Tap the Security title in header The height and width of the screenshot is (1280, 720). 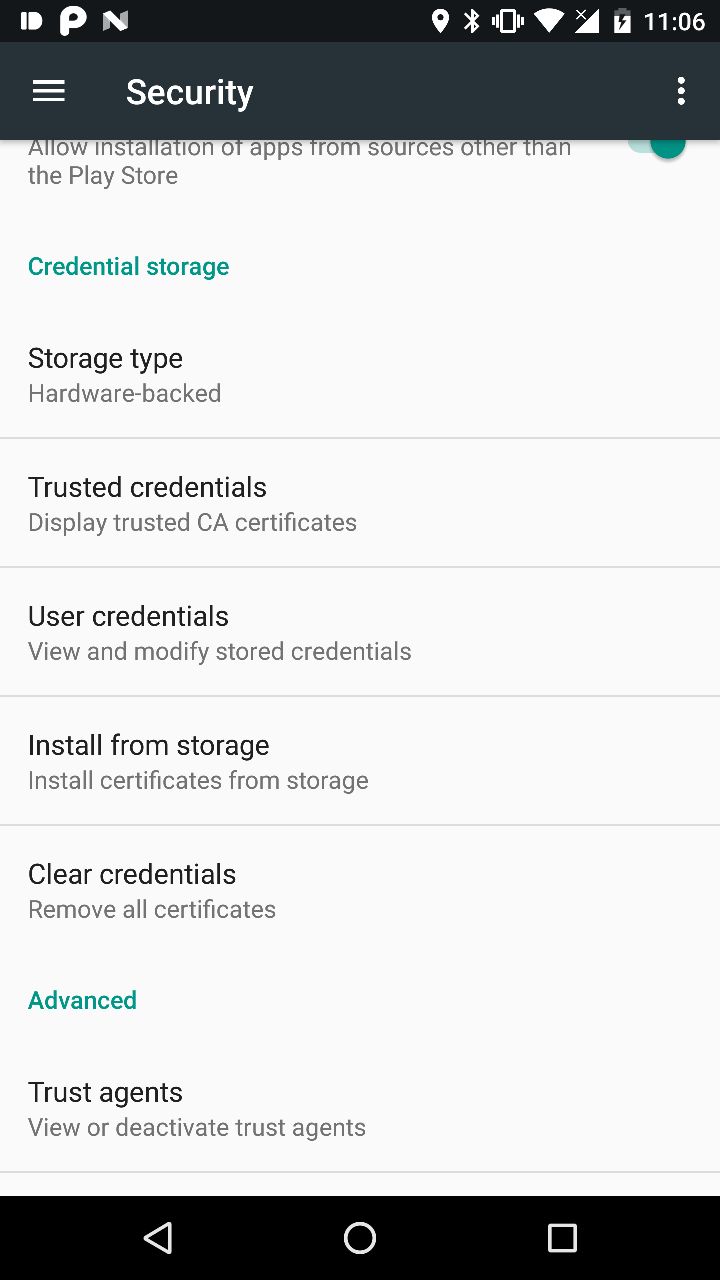click(189, 92)
